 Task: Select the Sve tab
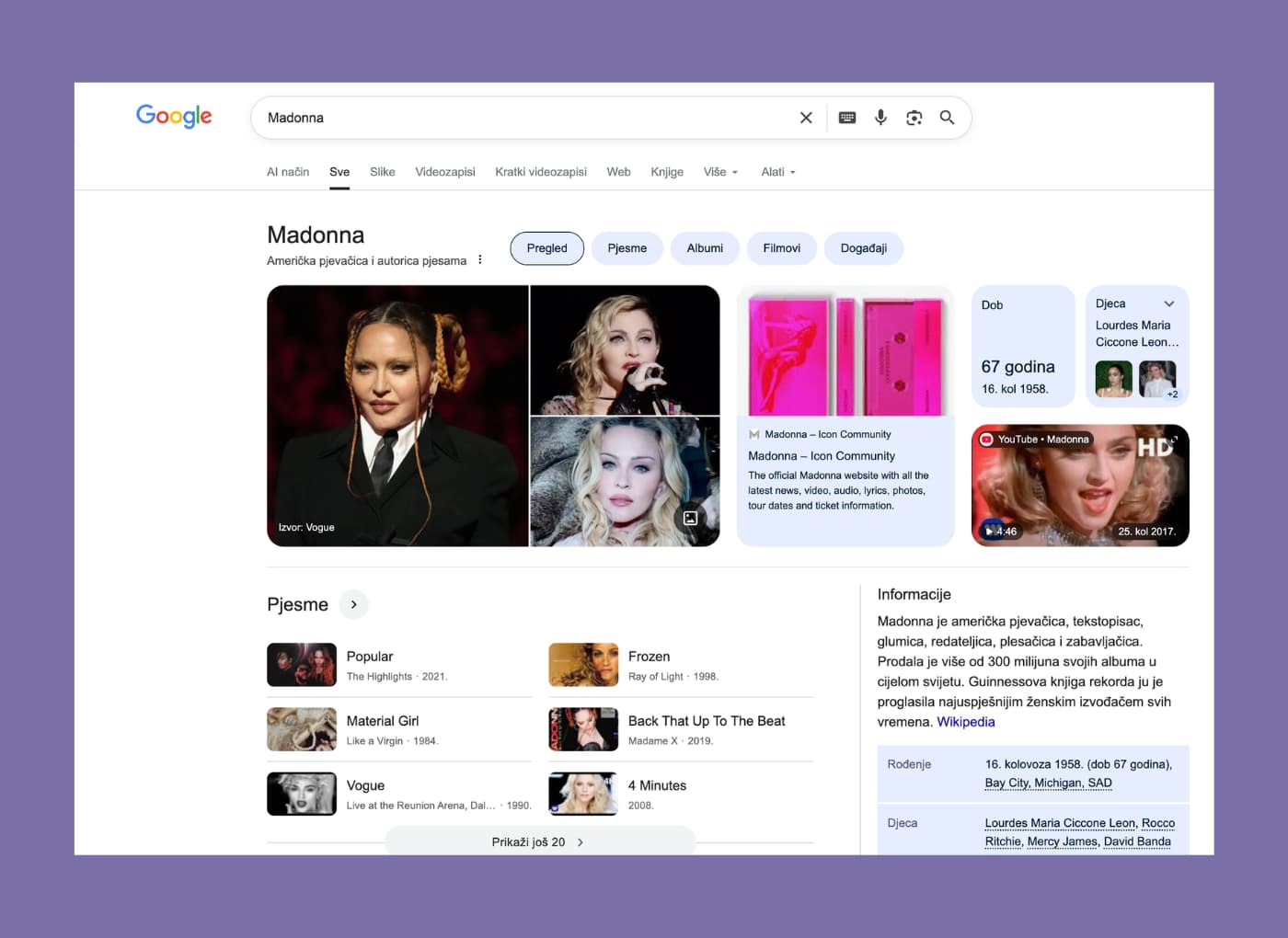339,172
